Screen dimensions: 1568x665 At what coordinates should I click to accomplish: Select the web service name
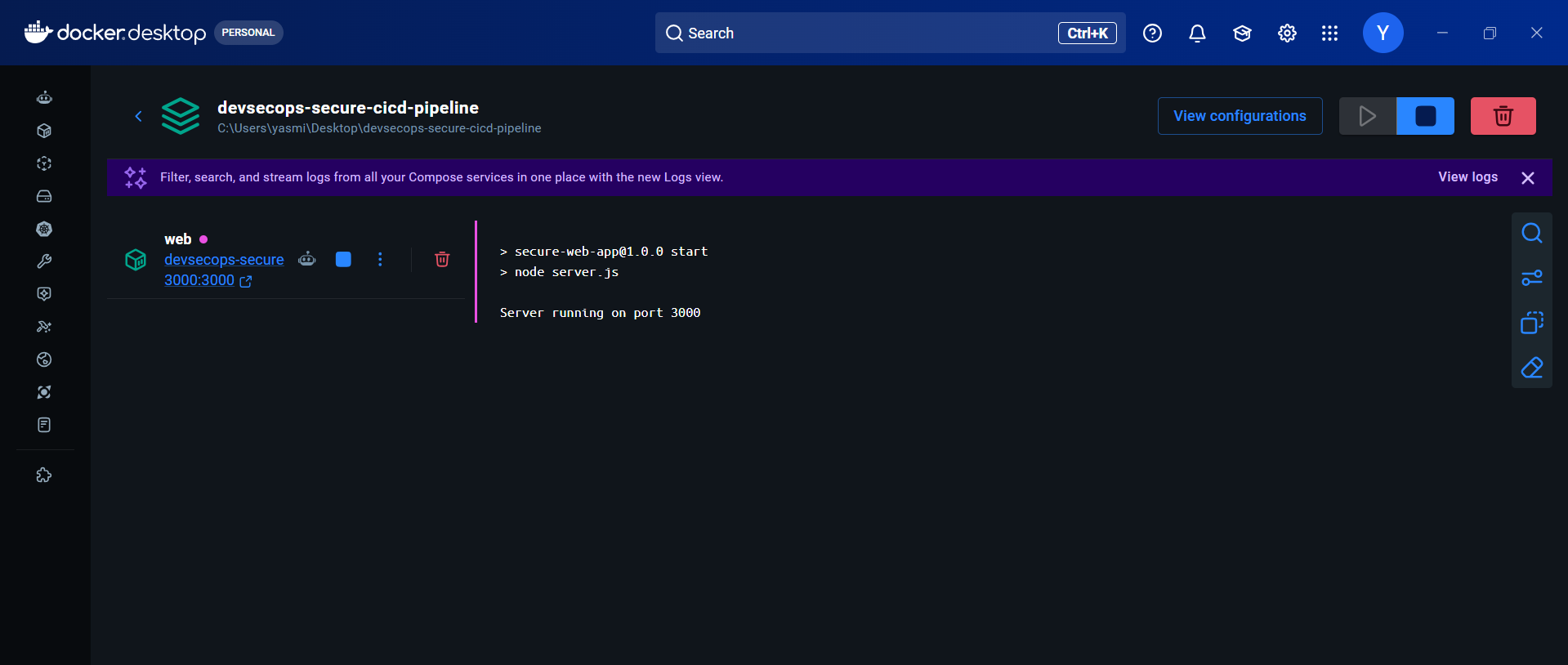(177, 239)
